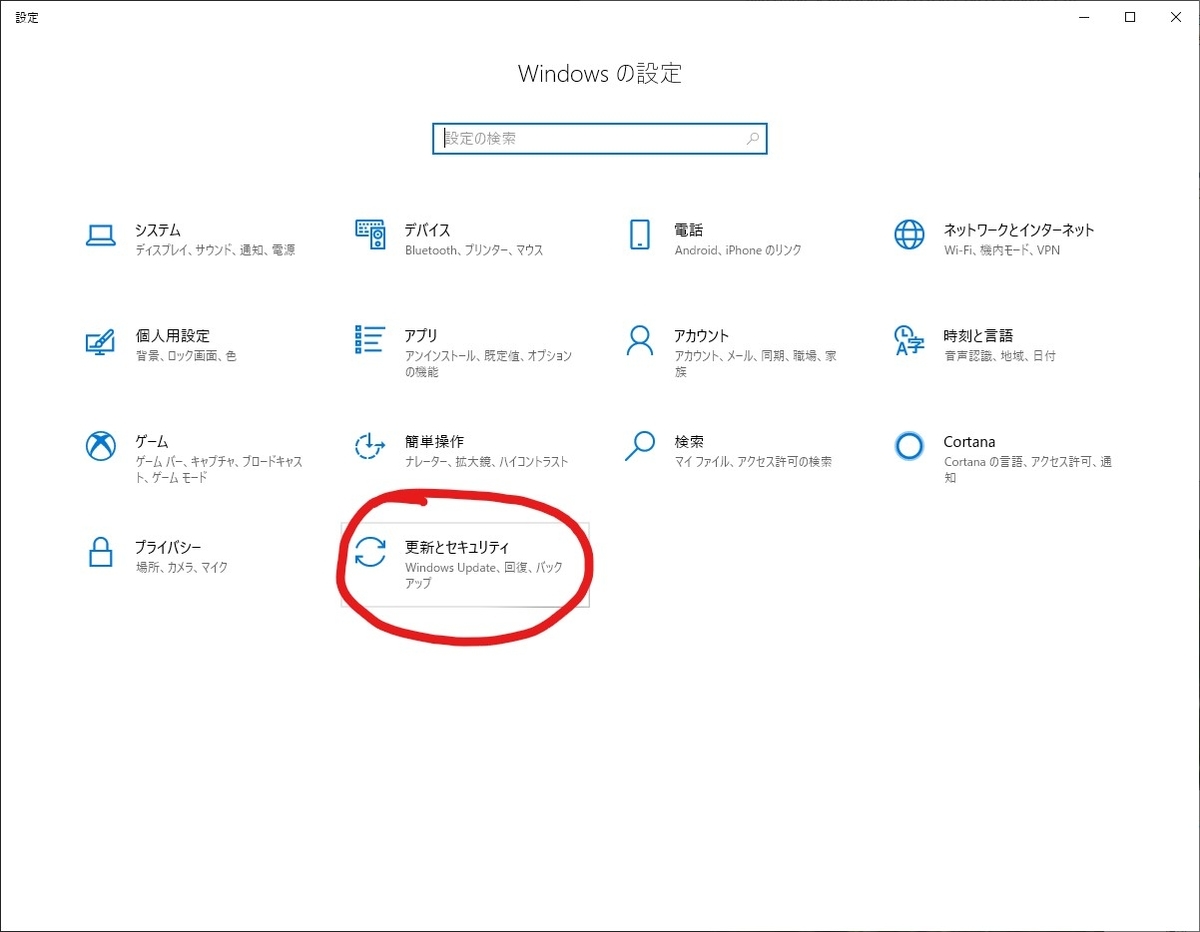Open the 電話 phone icon
This screenshot has width=1200, height=932.
tap(640, 234)
